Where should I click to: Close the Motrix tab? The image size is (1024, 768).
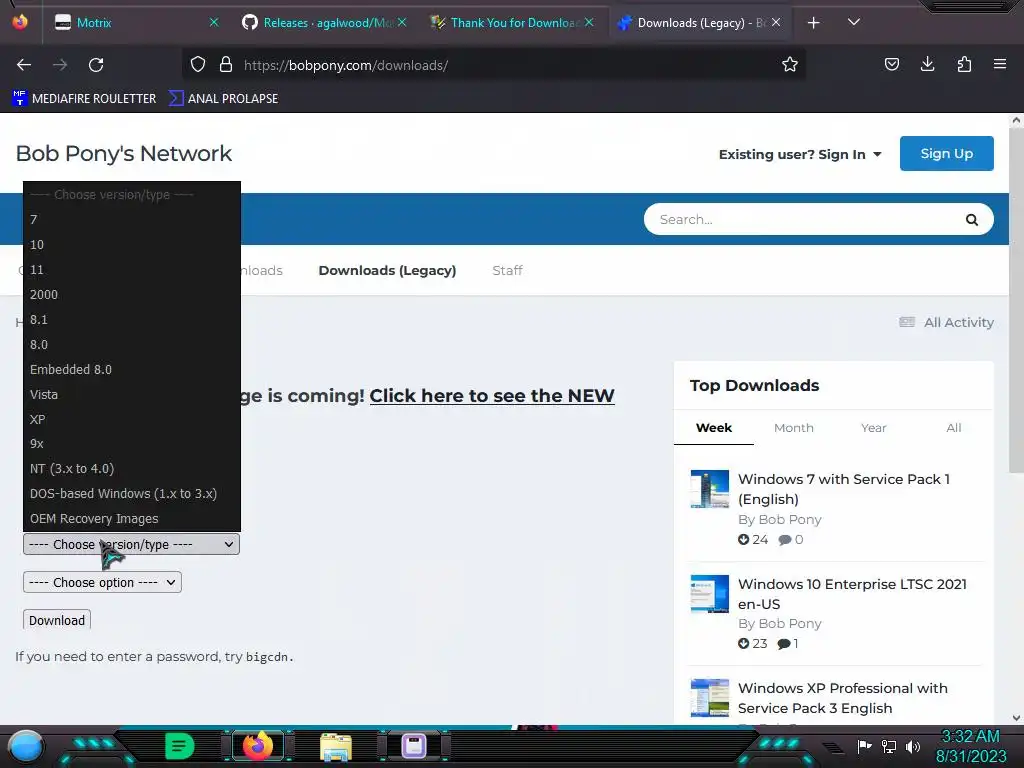click(x=214, y=22)
